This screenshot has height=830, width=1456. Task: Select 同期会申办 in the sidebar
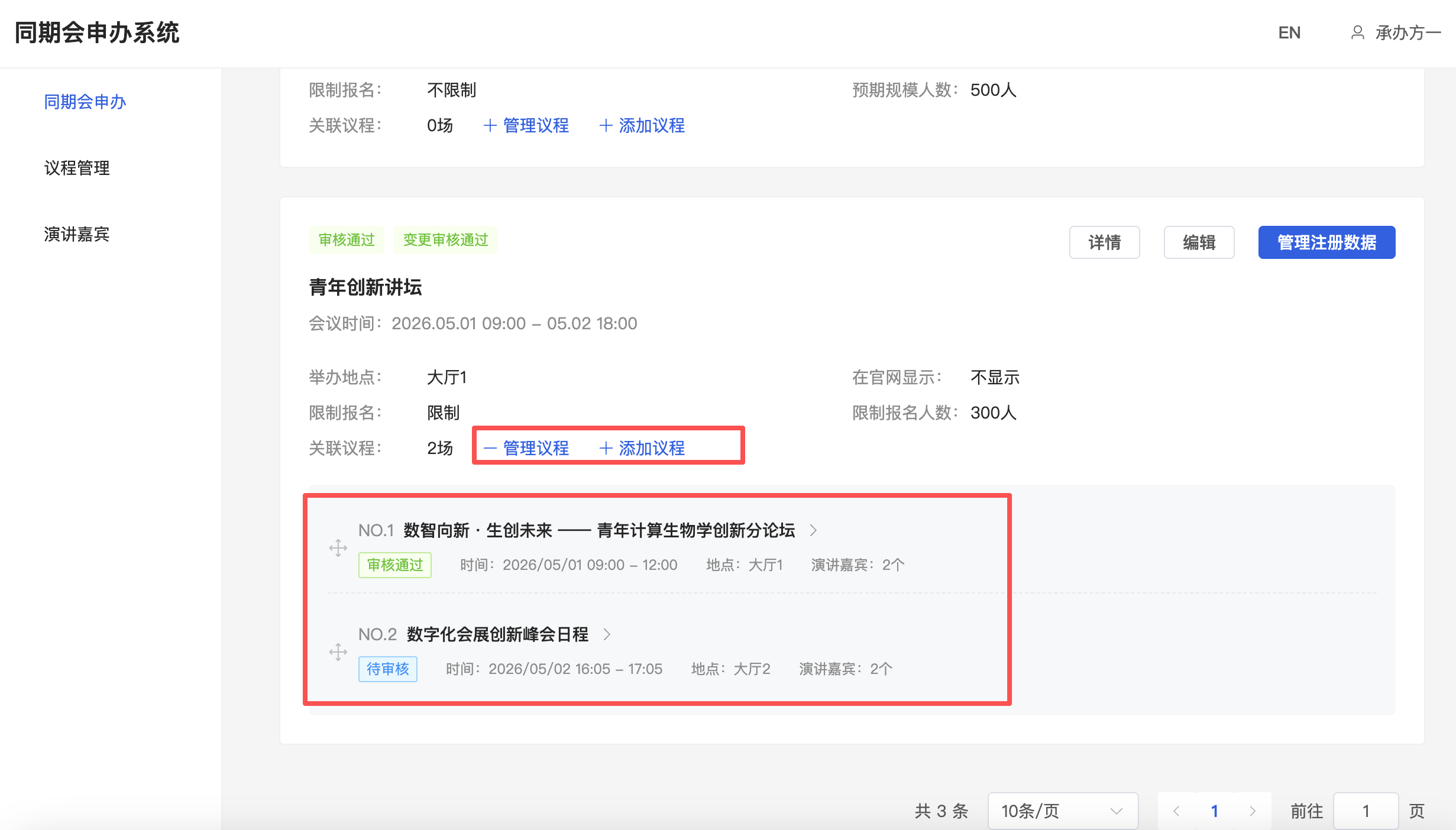(85, 102)
